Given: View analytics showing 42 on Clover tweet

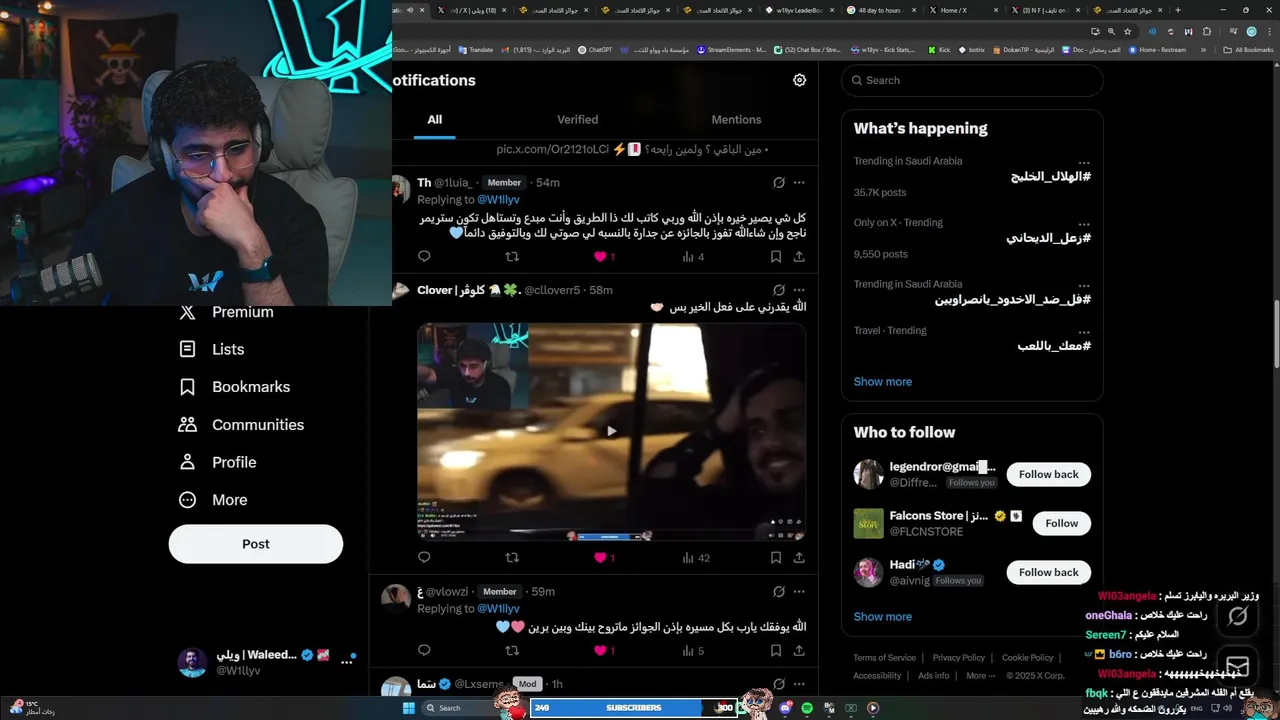Looking at the screenshot, I should point(695,558).
